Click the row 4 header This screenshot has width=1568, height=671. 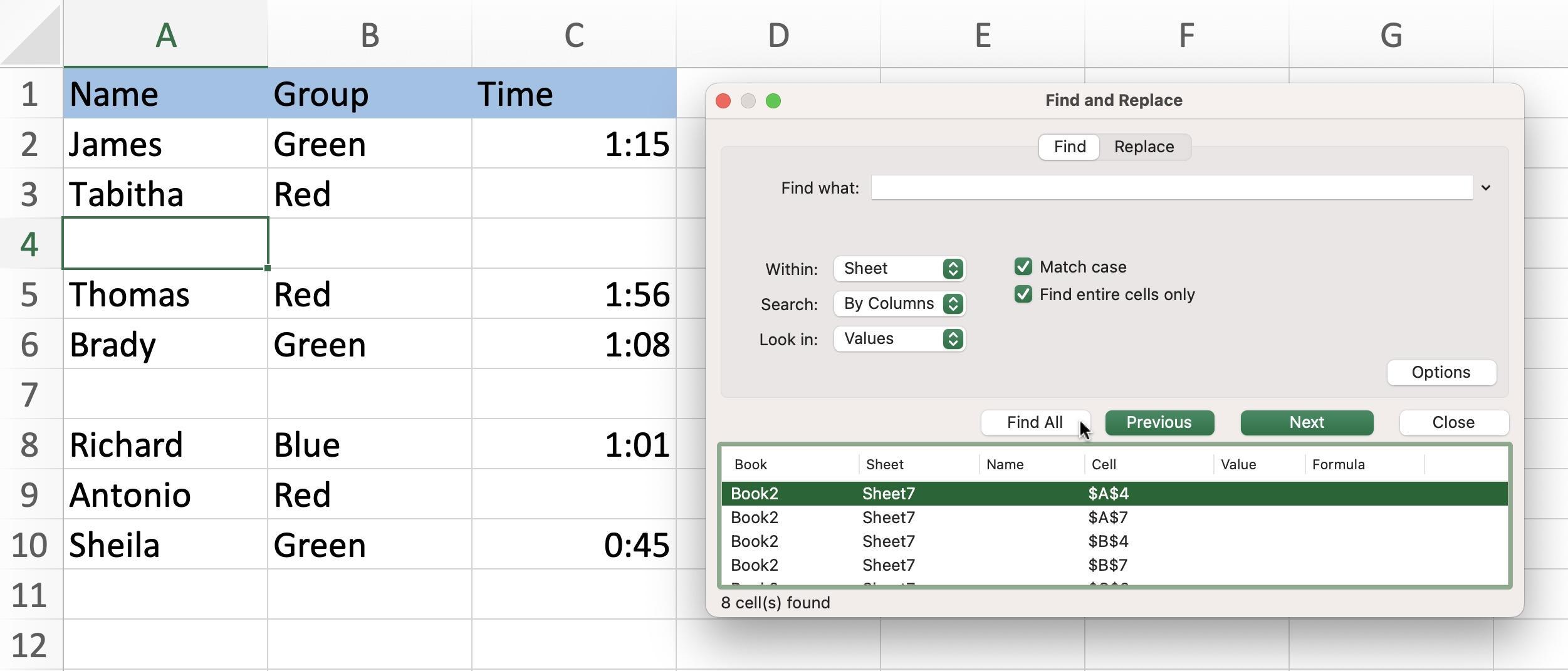(29, 244)
